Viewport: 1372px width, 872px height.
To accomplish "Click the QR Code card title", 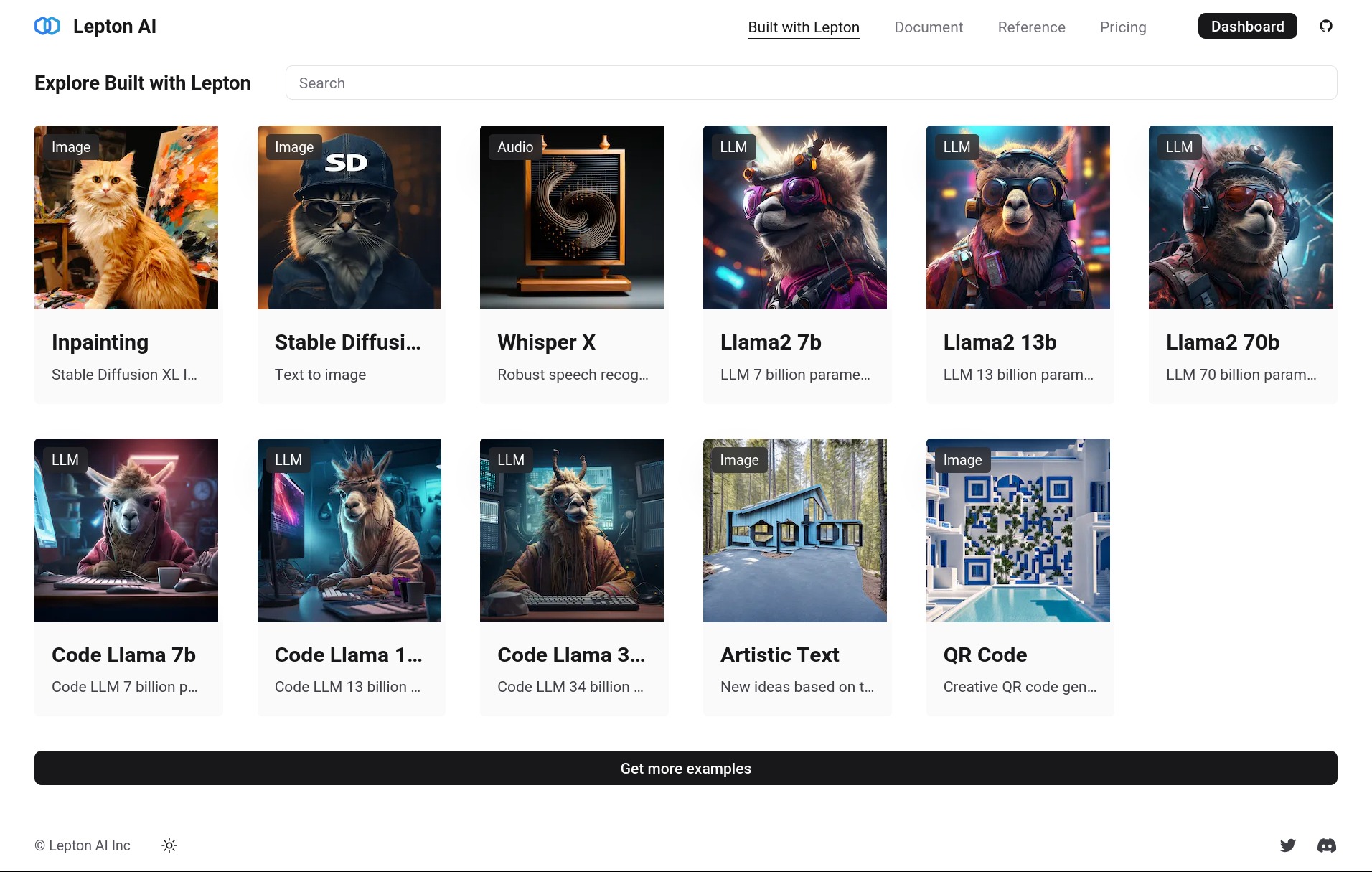I will [985, 655].
